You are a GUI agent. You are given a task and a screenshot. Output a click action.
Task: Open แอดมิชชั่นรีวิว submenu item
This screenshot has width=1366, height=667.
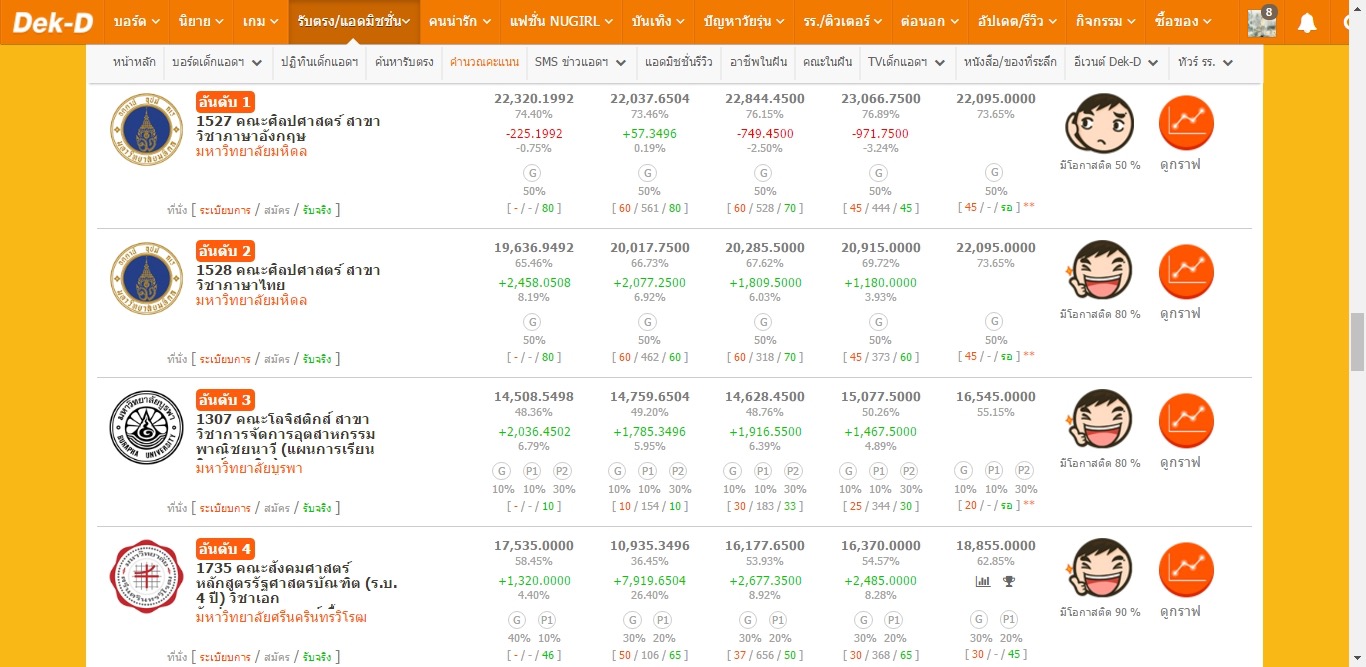[678, 62]
